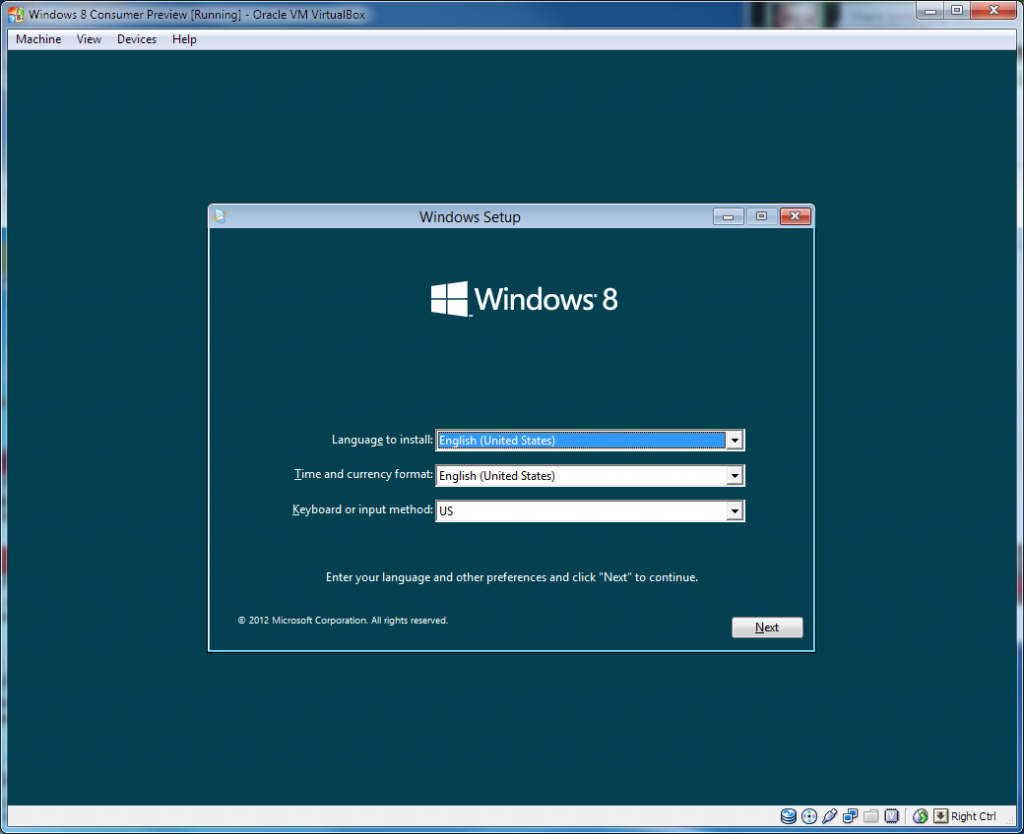
Task: Click the keyboard capture arrow icon
Action: [940, 816]
